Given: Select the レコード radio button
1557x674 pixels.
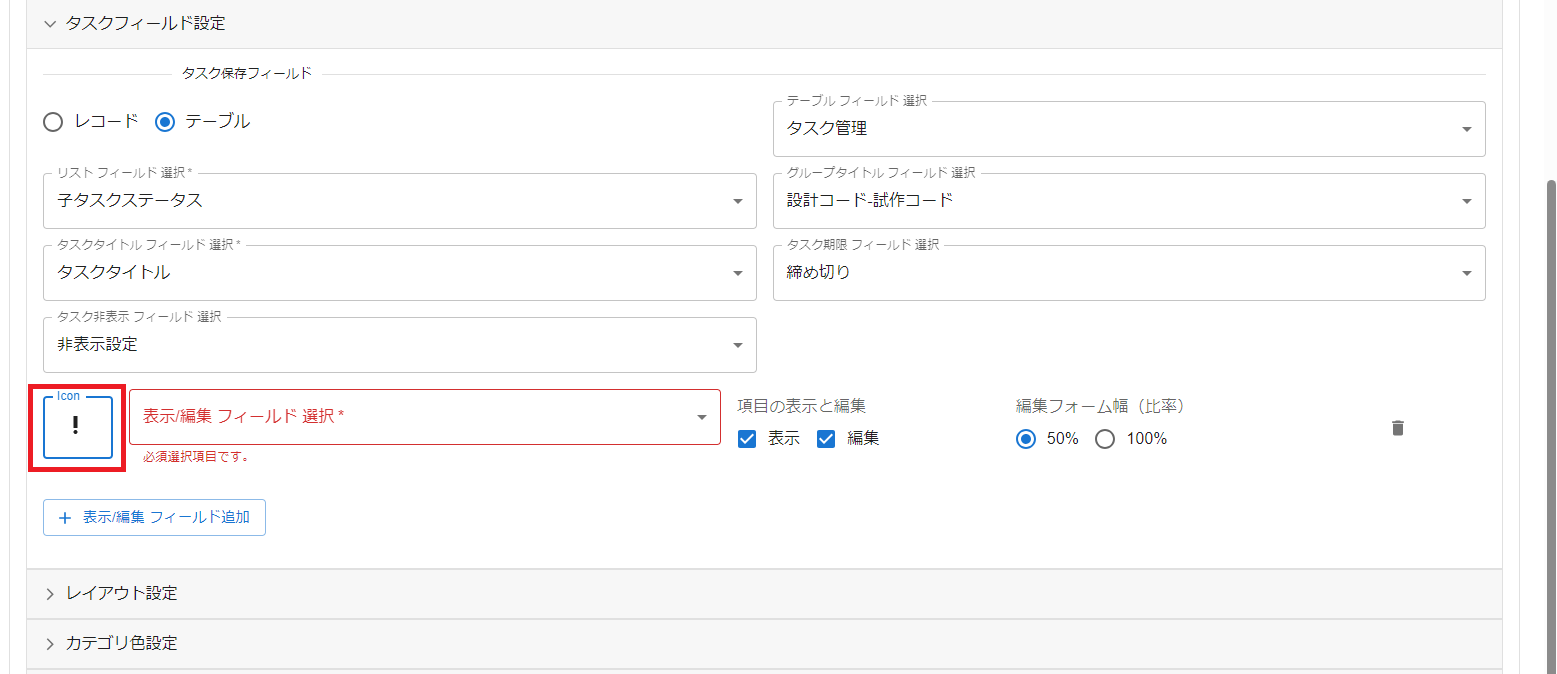Looking at the screenshot, I should coord(53,121).
